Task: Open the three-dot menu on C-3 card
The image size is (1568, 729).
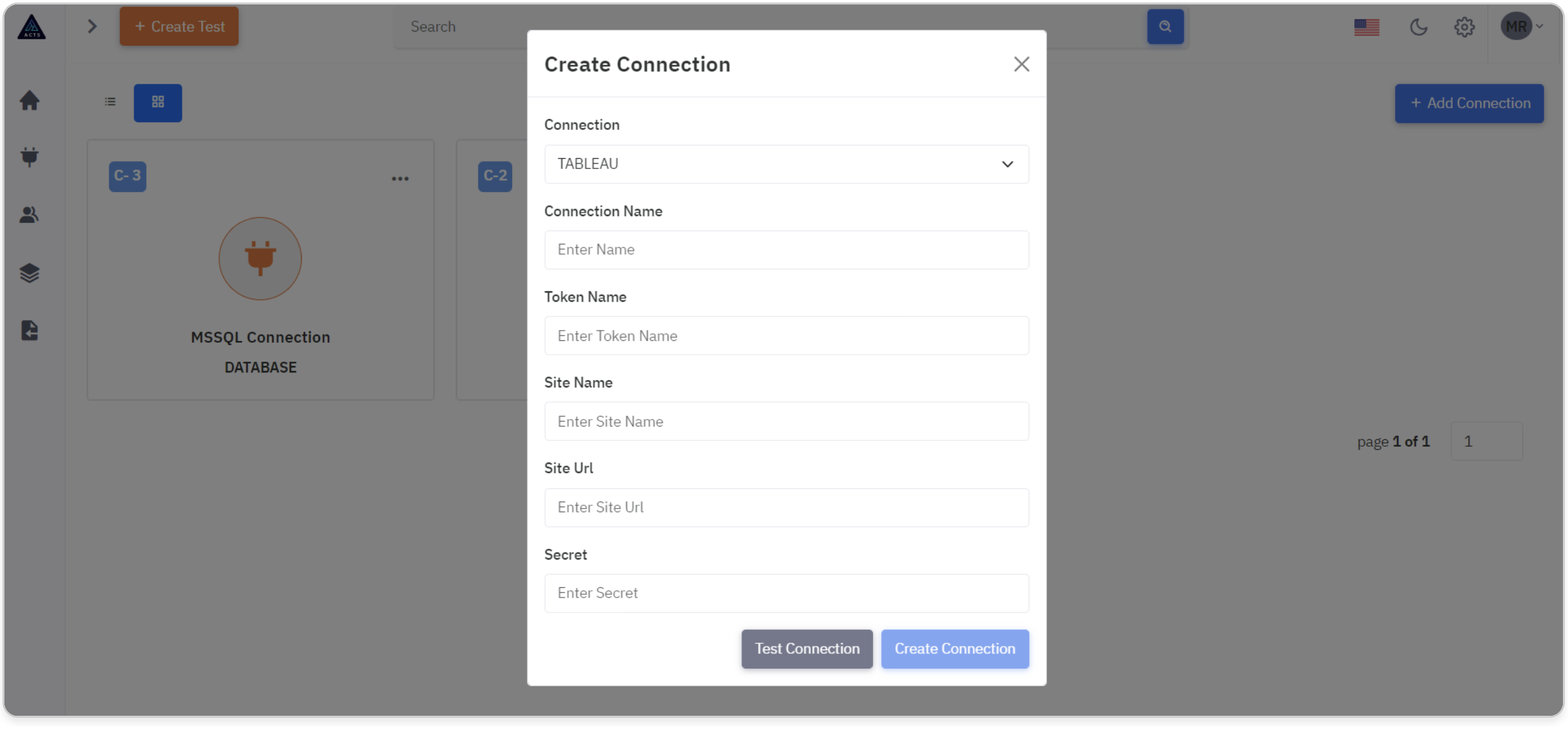Action: [400, 179]
